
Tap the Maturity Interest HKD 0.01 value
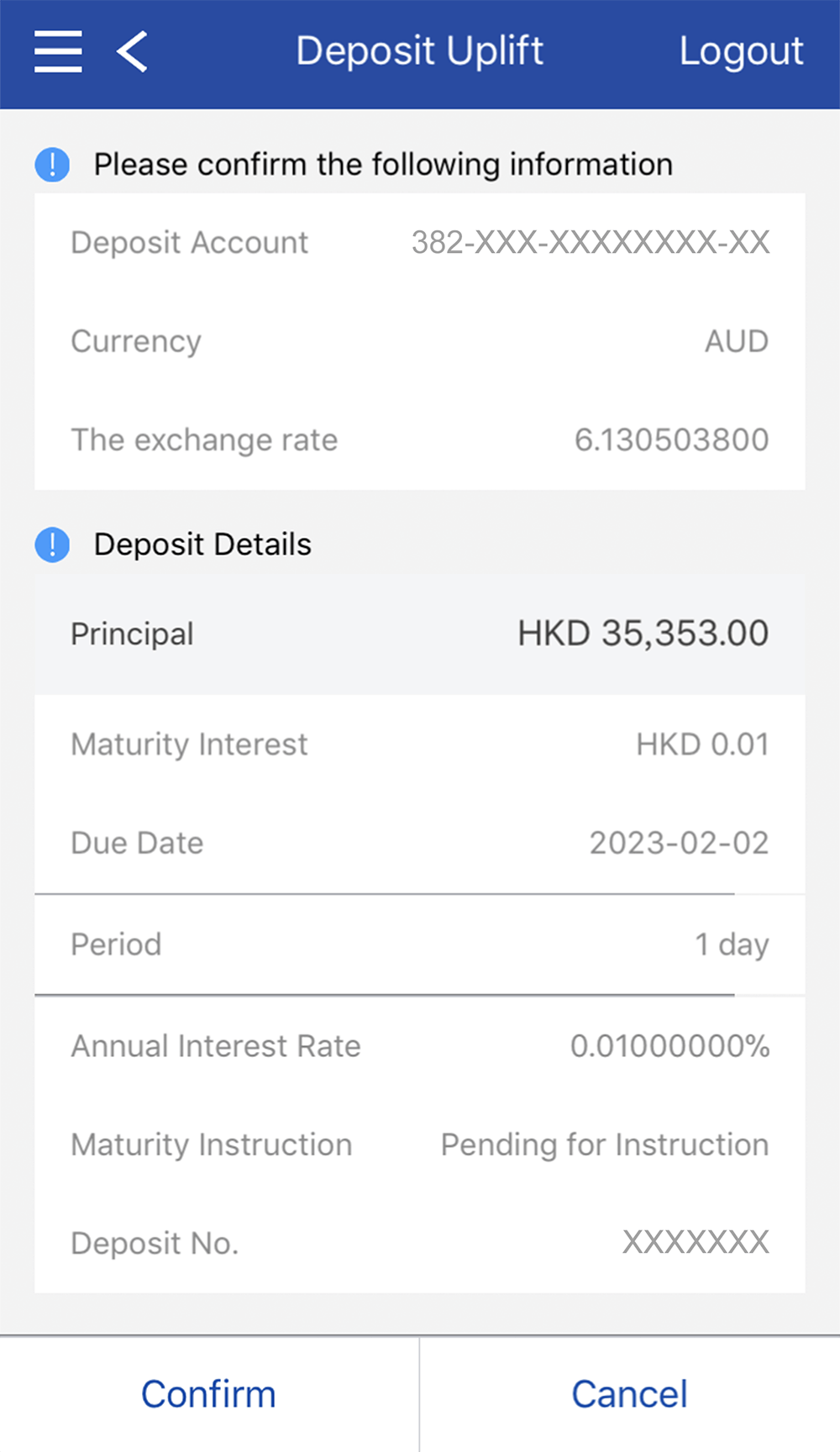pos(701,744)
